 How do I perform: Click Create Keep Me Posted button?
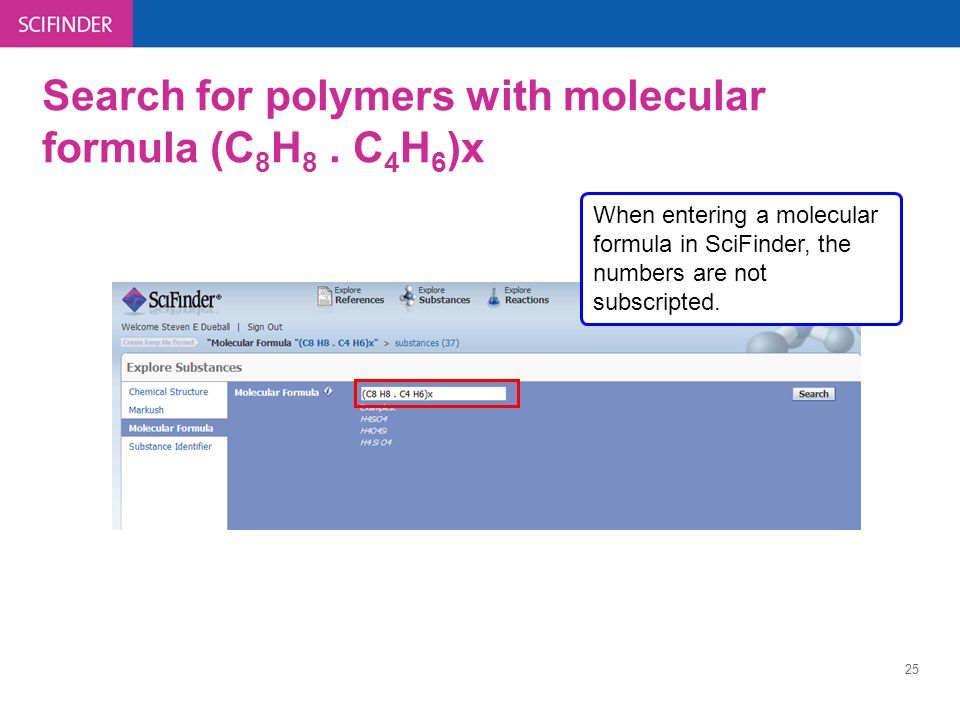159,343
